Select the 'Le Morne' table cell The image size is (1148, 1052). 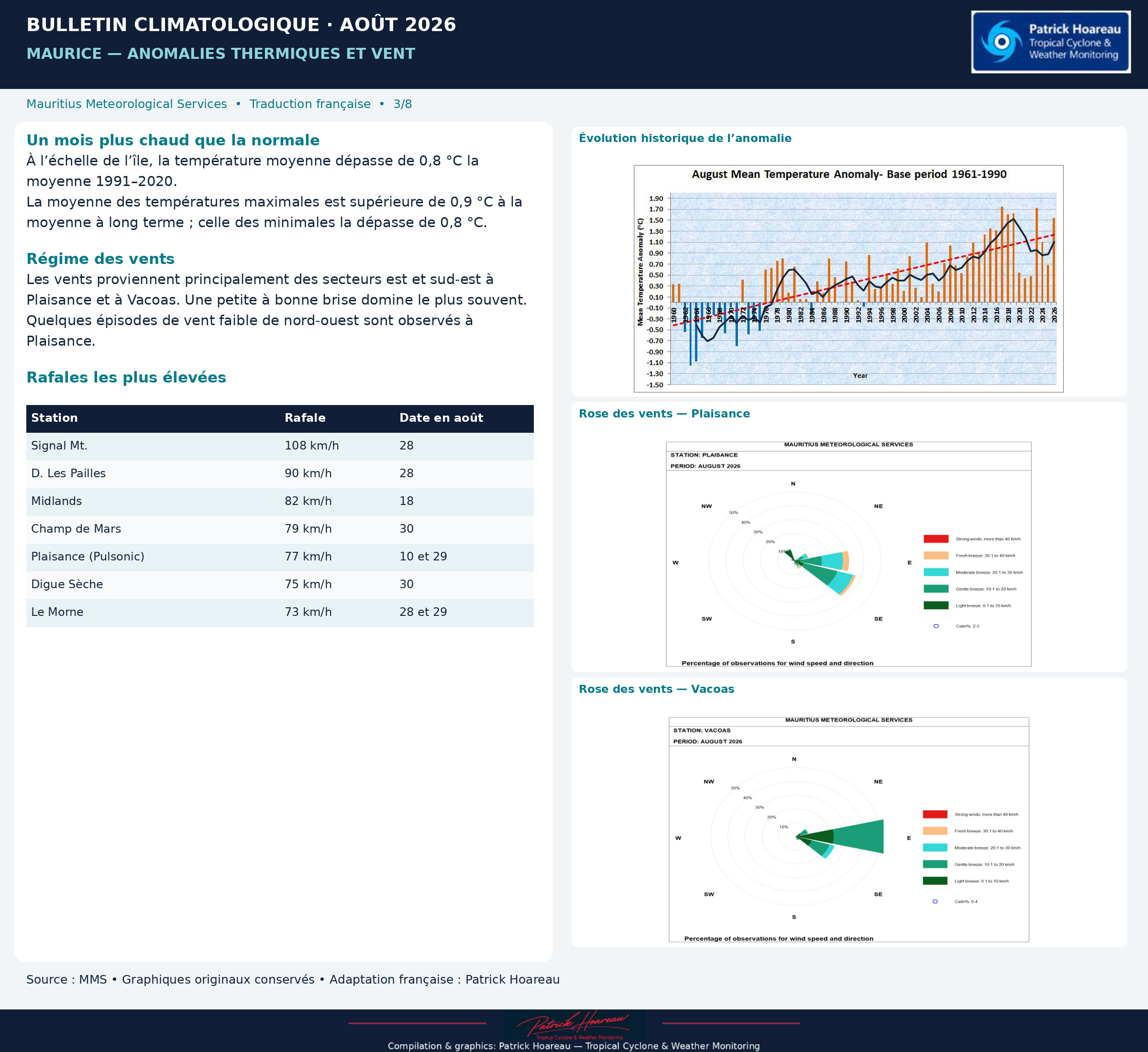coord(57,612)
